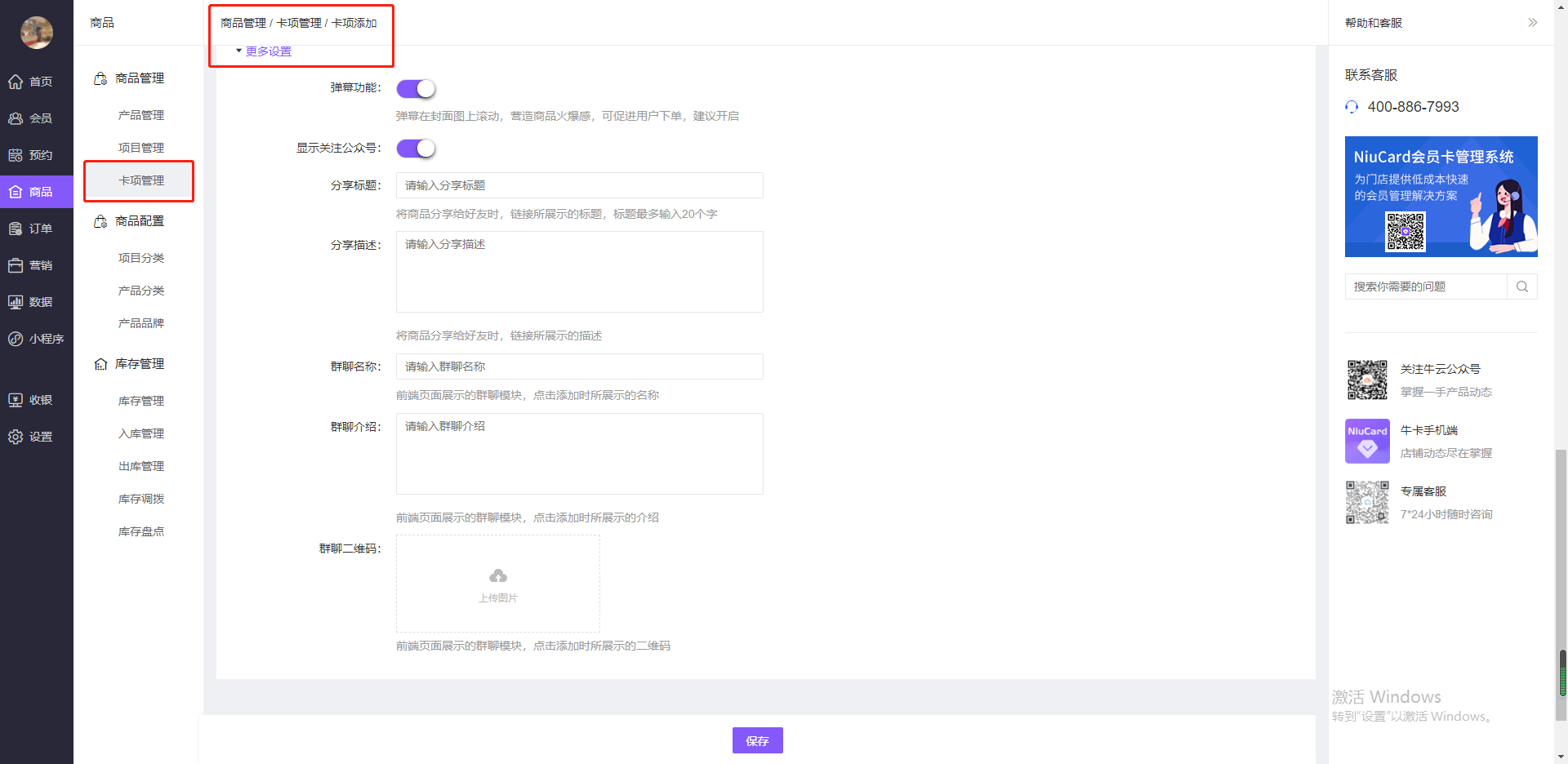
Task: Click the 关注牛云公众号 text
Action: (x=1441, y=369)
